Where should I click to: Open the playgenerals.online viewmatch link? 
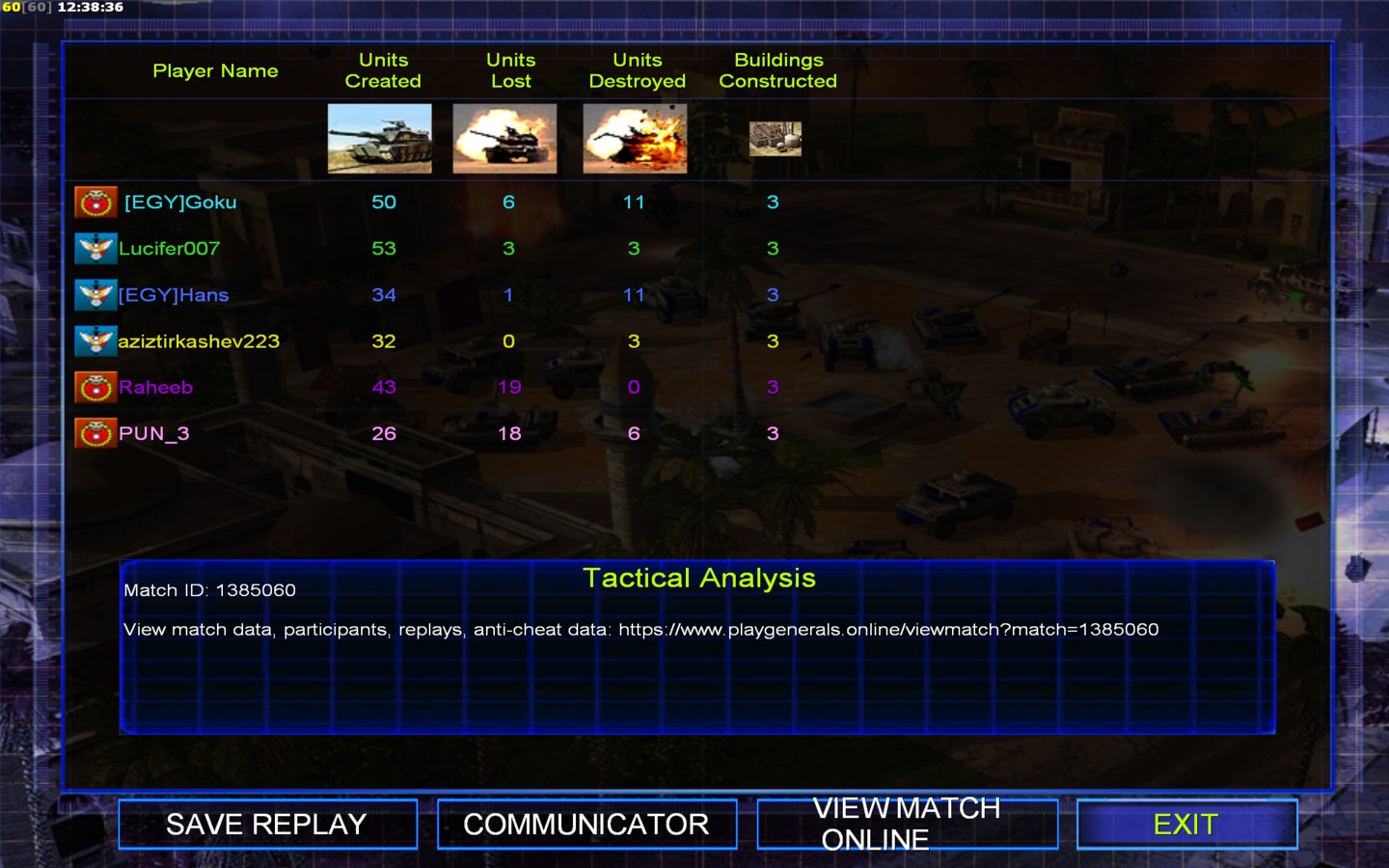click(x=887, y=630)
